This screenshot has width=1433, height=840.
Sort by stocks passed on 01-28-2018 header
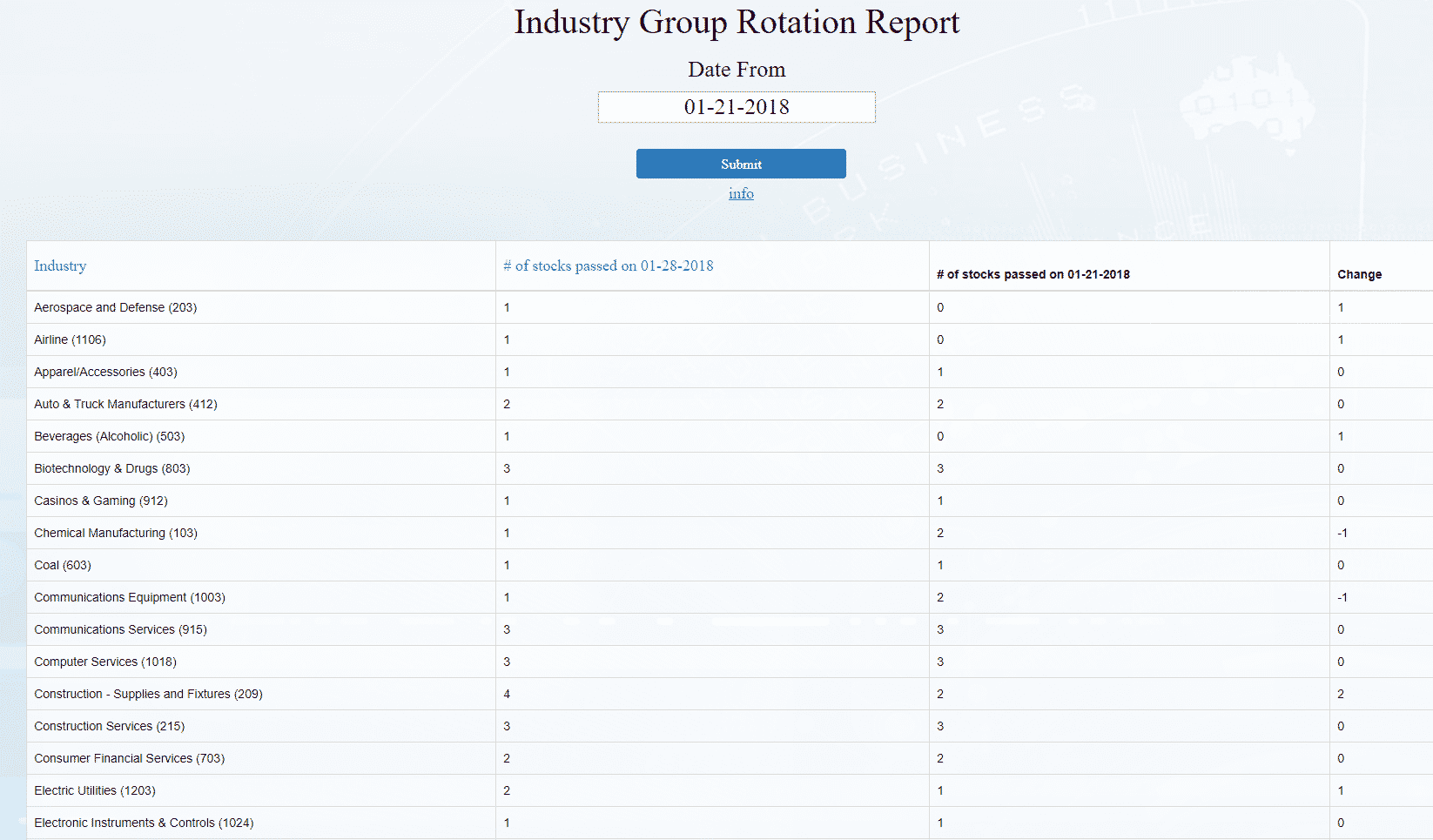coord(608,265)
